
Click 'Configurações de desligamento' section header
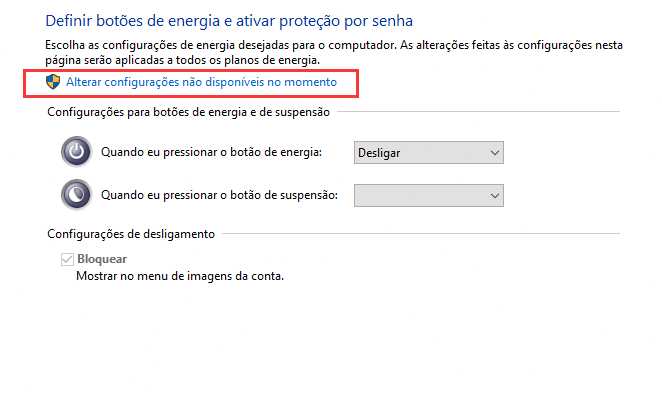pos(130,234)
